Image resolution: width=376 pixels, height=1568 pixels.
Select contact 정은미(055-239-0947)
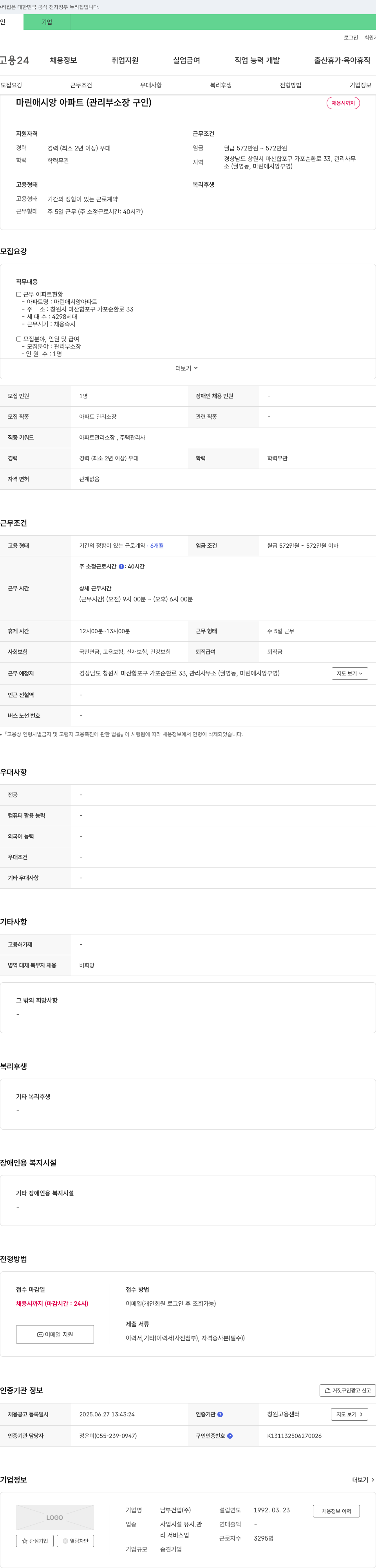click(108, 1436)
